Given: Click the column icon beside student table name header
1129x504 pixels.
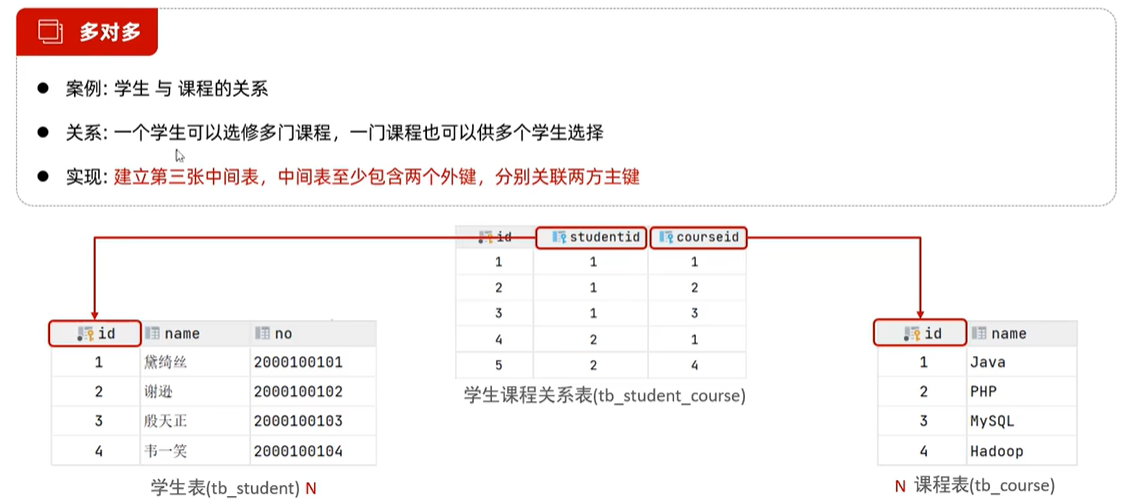Looking at the screenshot, I should [x=152, y=333].
